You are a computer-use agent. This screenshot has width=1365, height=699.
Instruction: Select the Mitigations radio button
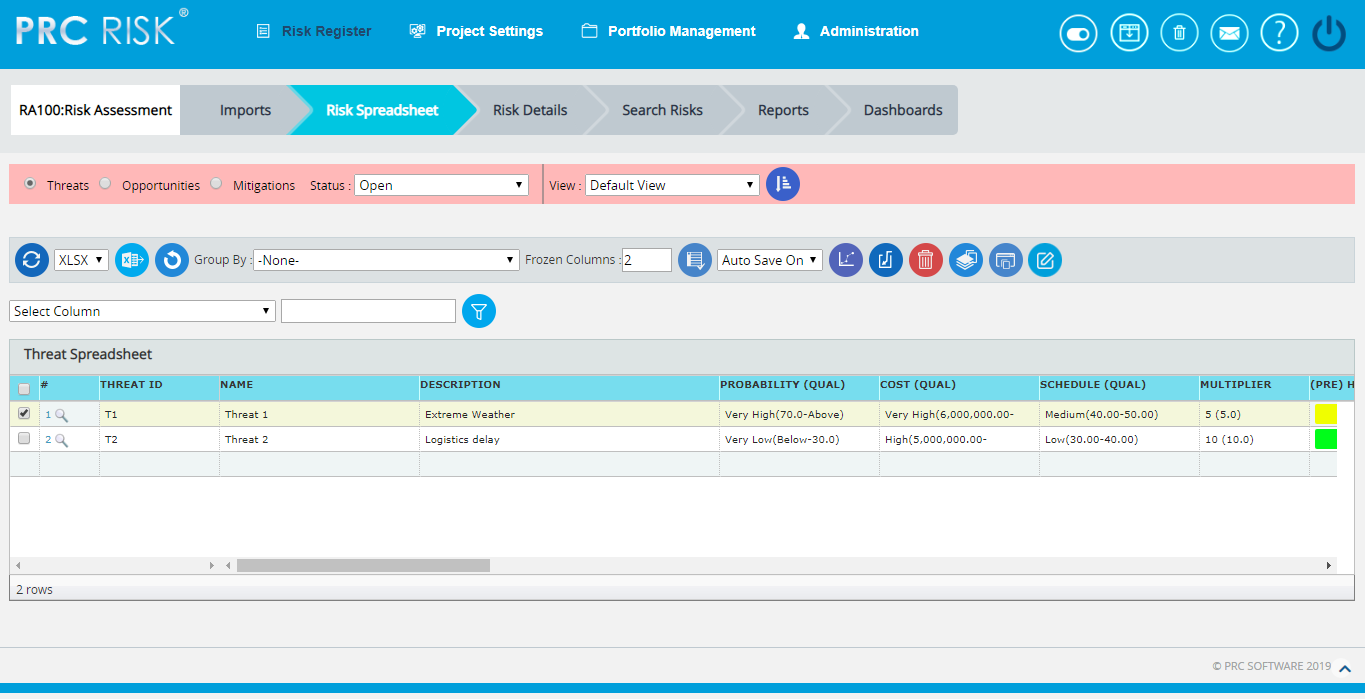(x=216, y=184)
